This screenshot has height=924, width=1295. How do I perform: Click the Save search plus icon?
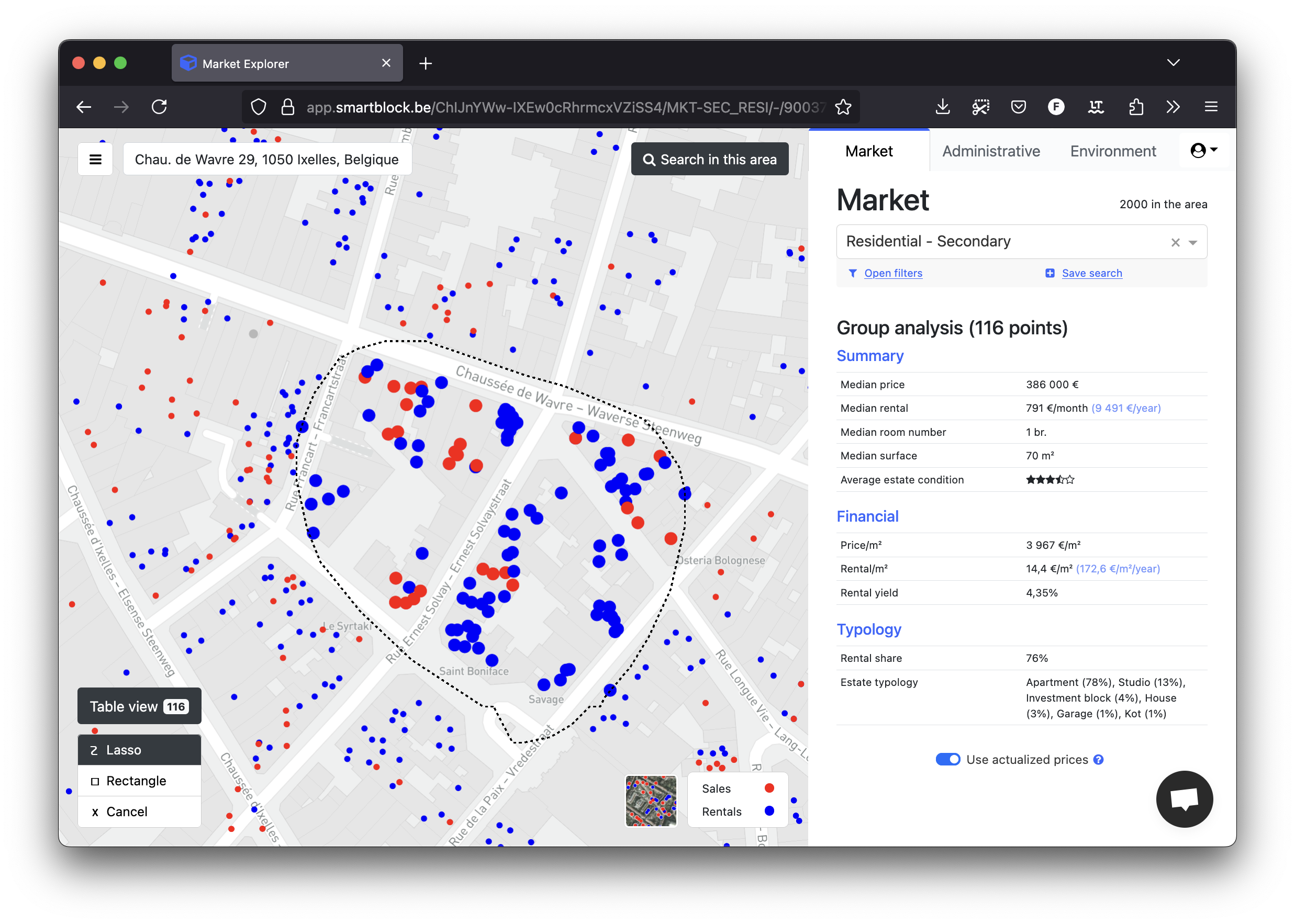tap(1050, 273)
